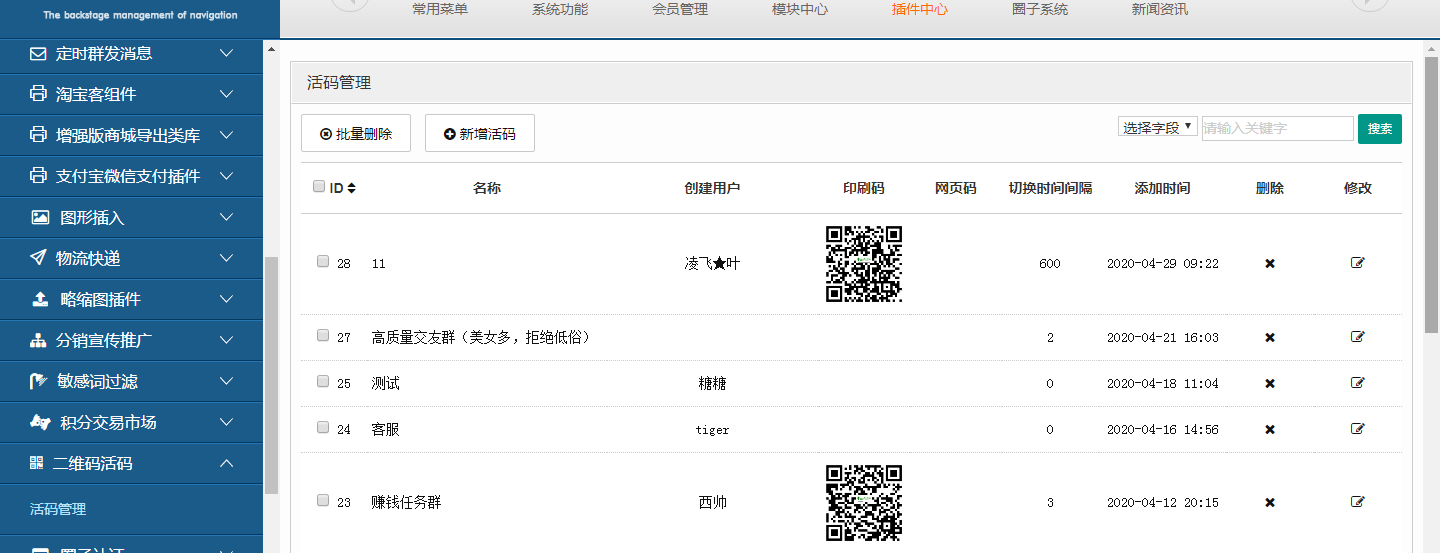Switch to the 会员管理 top tab

(679, 10)
